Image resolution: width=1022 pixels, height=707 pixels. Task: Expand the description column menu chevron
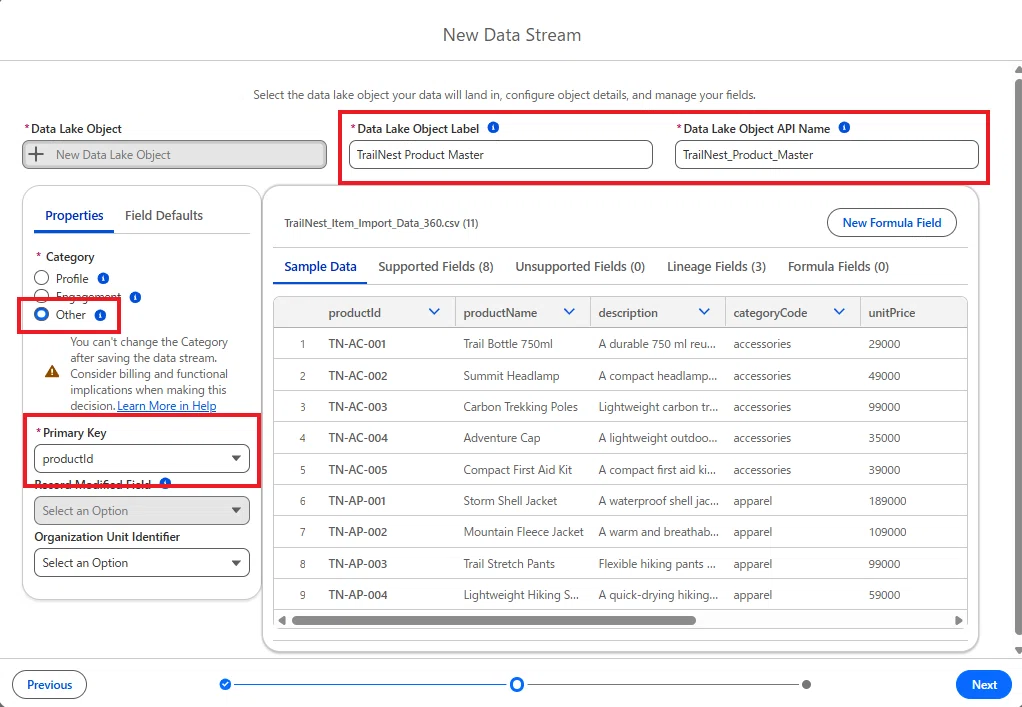tap(704, 312)
